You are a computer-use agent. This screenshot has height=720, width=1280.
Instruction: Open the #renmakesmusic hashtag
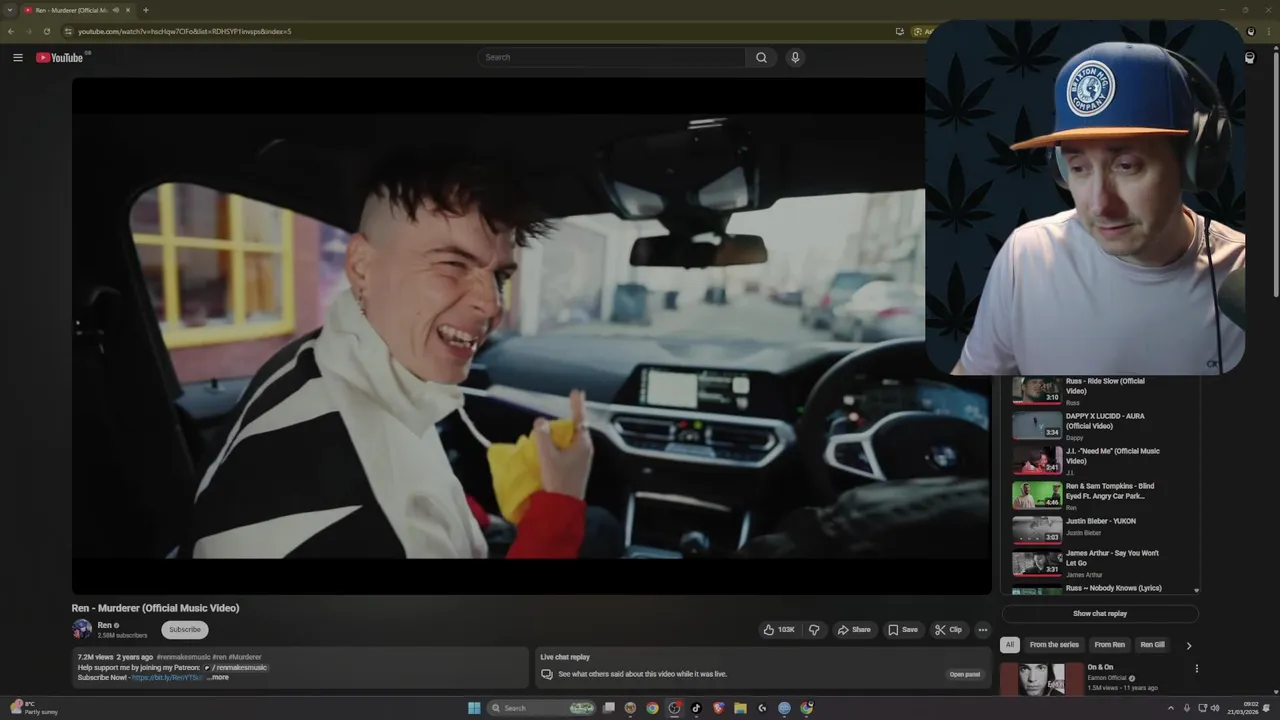click(183, 657)
